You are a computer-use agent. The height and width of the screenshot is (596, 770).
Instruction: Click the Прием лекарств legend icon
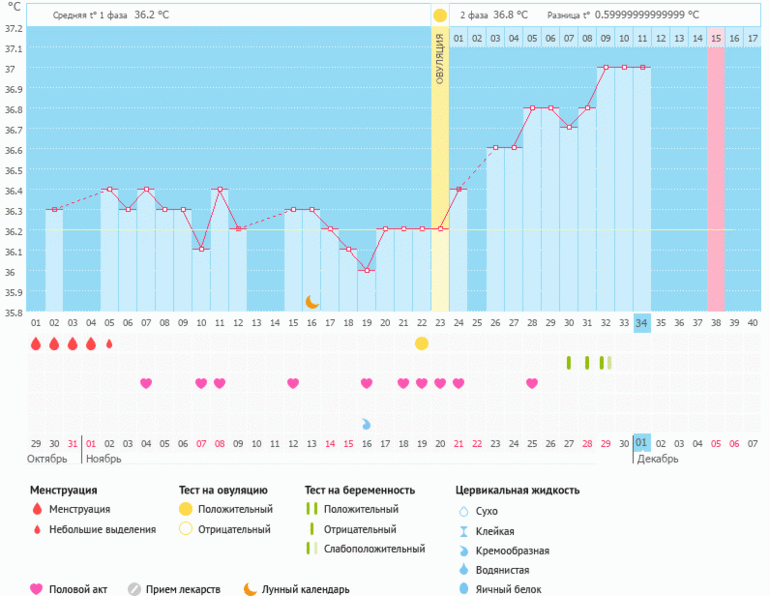(134, 590)
